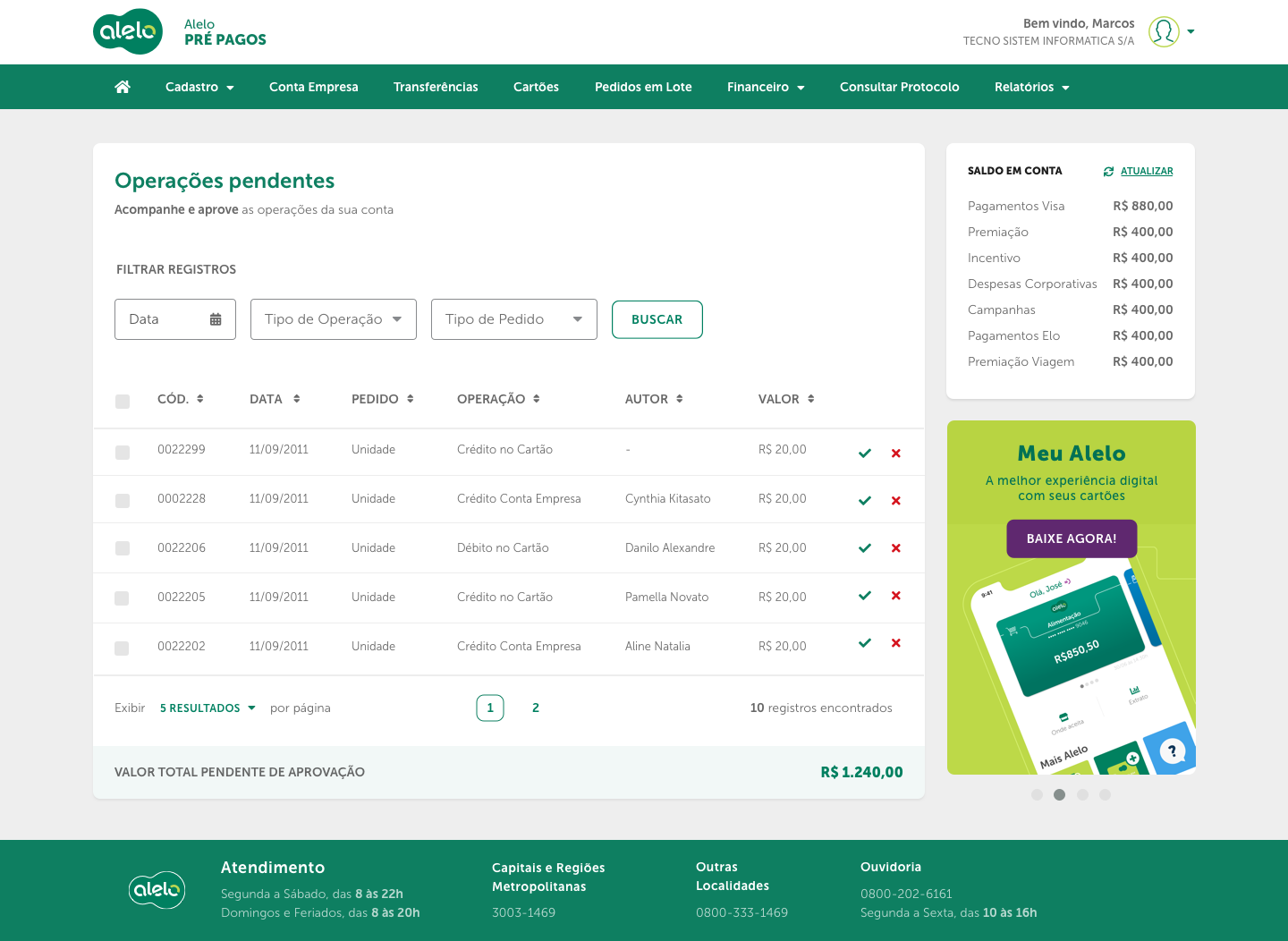Screen dimensions: 1288x941
Task: Click the Despesas Corporativas balance row label
Action: (1032, 284)
